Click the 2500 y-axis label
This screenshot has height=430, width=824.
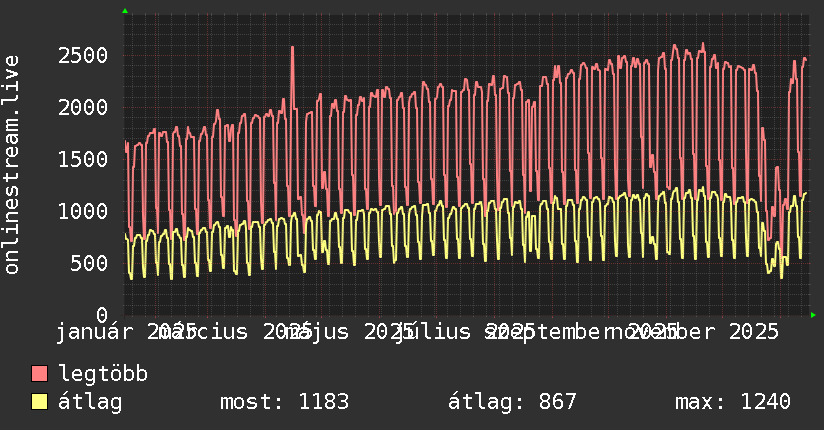tap(83, 55)
